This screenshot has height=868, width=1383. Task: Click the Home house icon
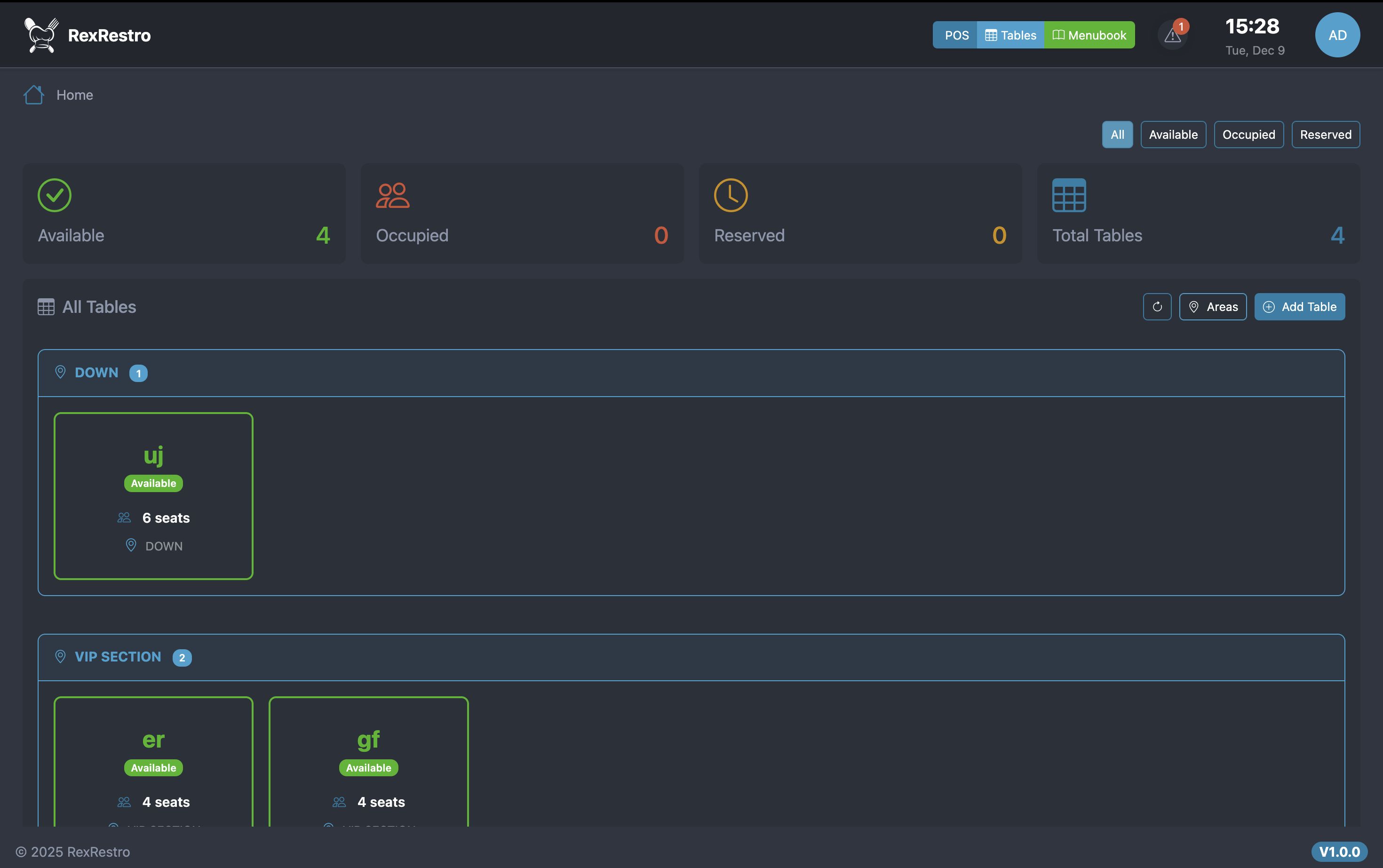34,95
